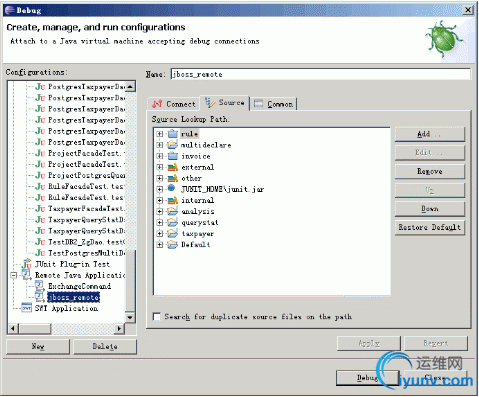Click the Add... button
The width and height of the screenshot is (479, 397).
[x=430, y=134]
